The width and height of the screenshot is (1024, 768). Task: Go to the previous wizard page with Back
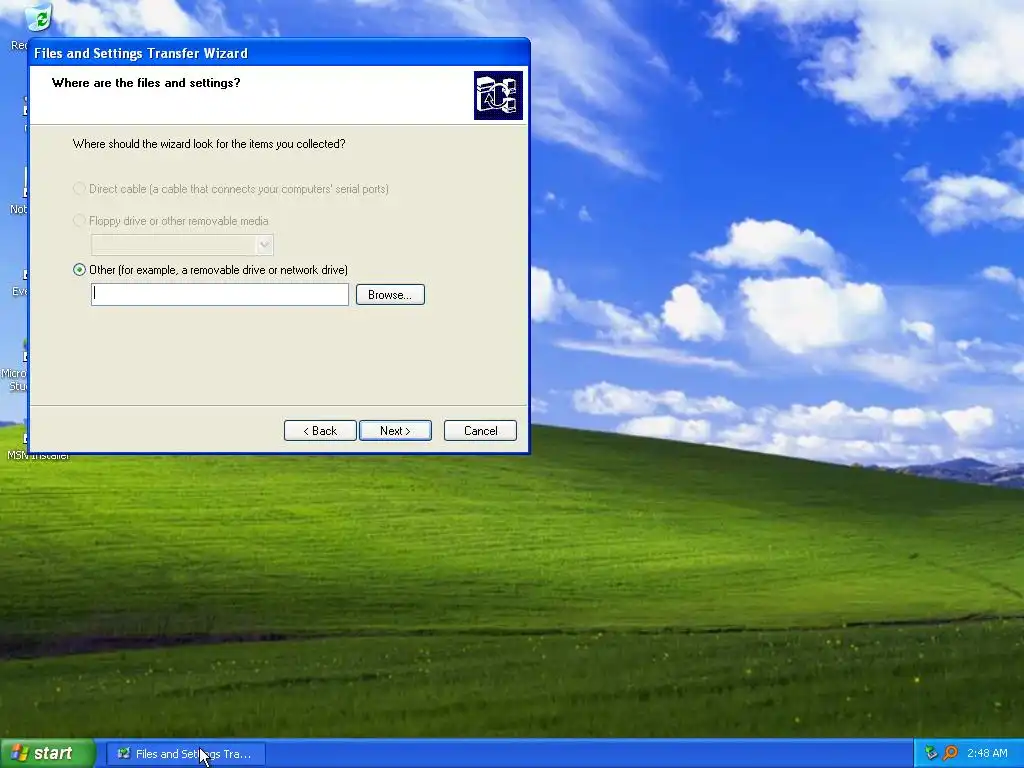click(x=320, y=430)
